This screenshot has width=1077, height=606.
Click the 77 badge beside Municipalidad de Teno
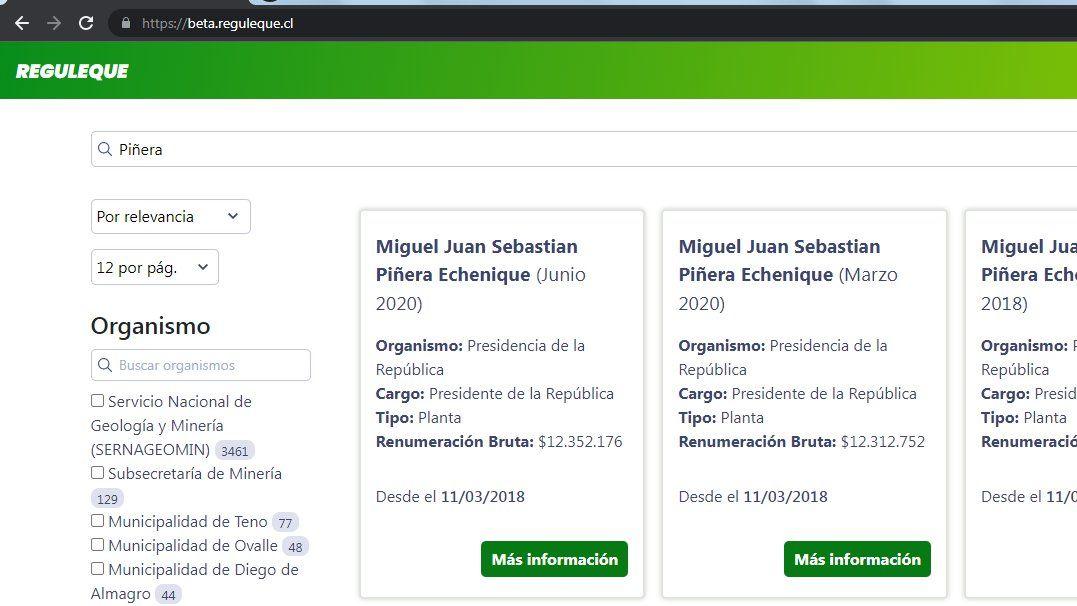[x=285, y=523]
